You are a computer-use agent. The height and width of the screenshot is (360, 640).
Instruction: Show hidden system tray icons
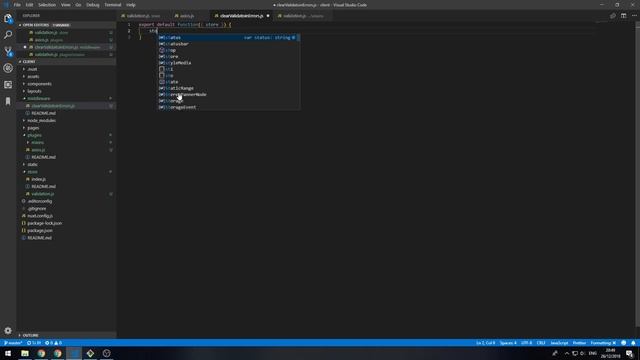click(567, 353)
